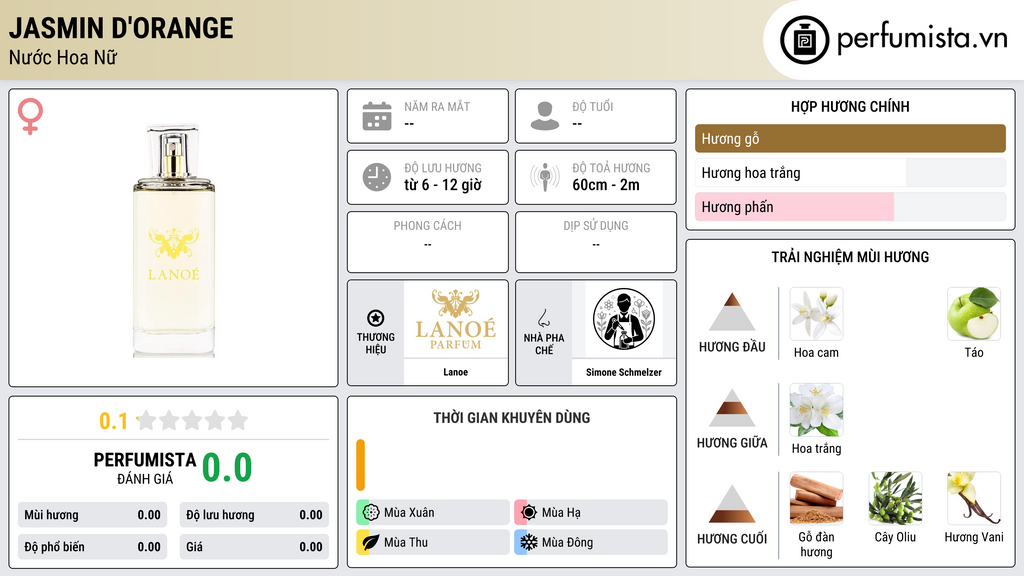1024x576 pixels.
Task: Open the Hương Vani note image
Action: [x=974, y=499]
